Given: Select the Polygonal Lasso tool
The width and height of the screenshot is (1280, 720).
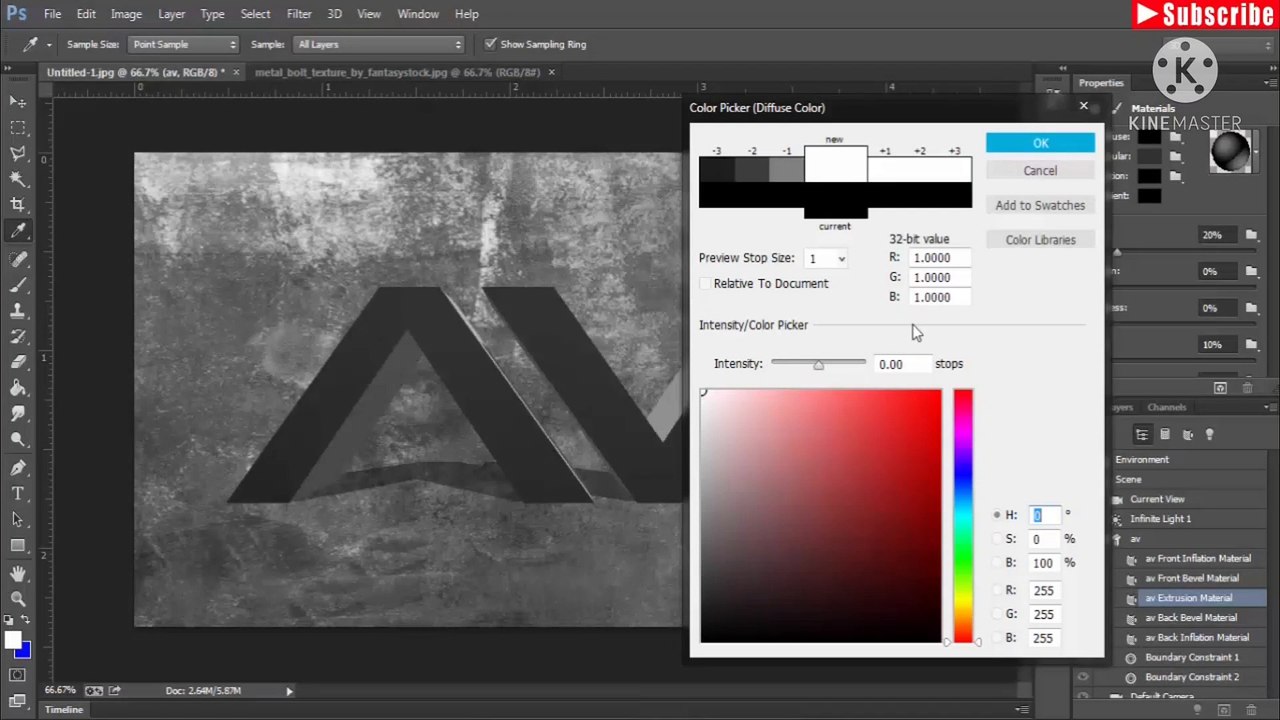Looking at the screenshot, I should tap(18, 153).
